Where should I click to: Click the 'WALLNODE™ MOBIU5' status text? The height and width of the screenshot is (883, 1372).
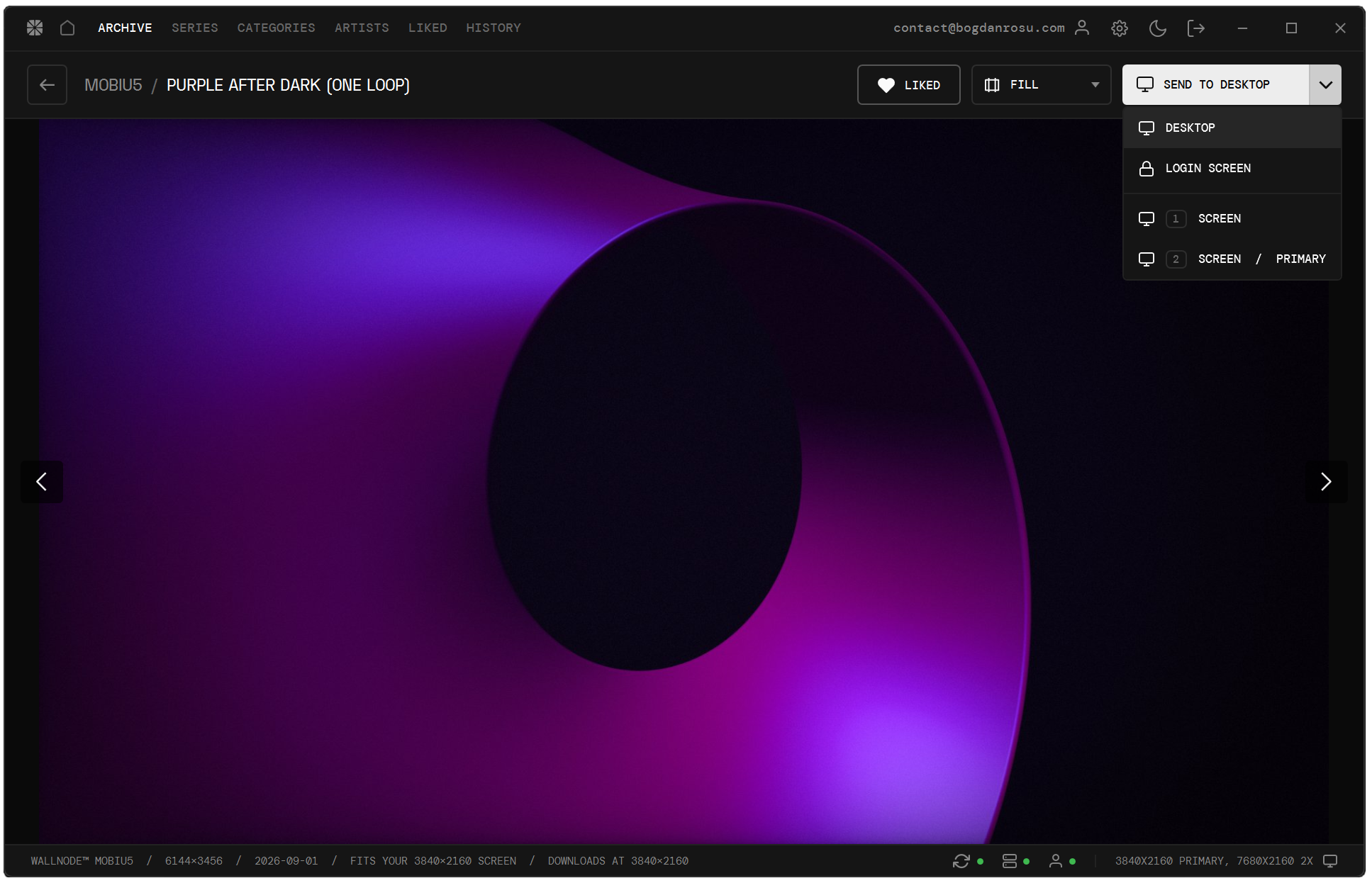[x=82, y=861]
